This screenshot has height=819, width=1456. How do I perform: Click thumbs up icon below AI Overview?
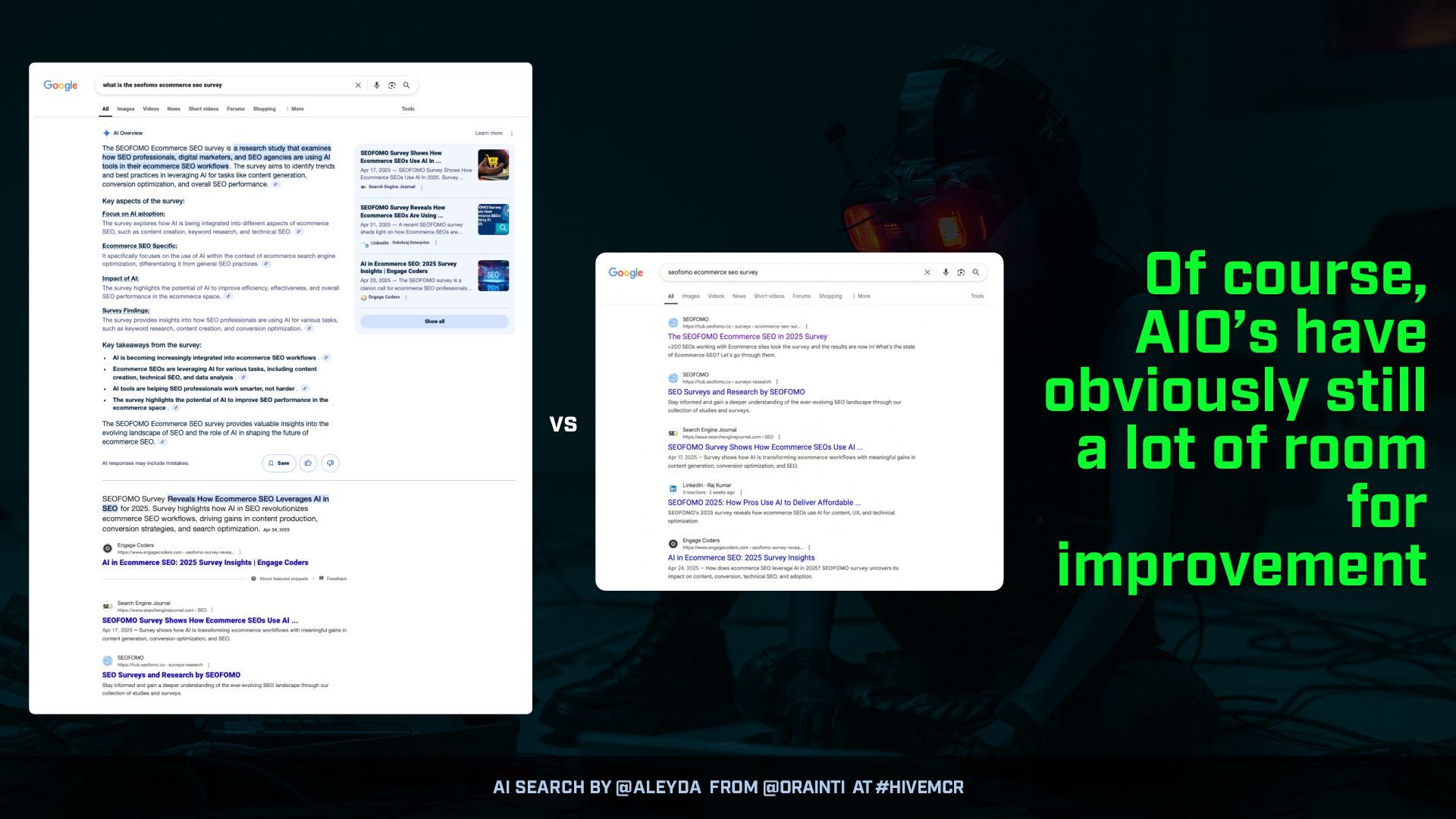coord(308,463)
